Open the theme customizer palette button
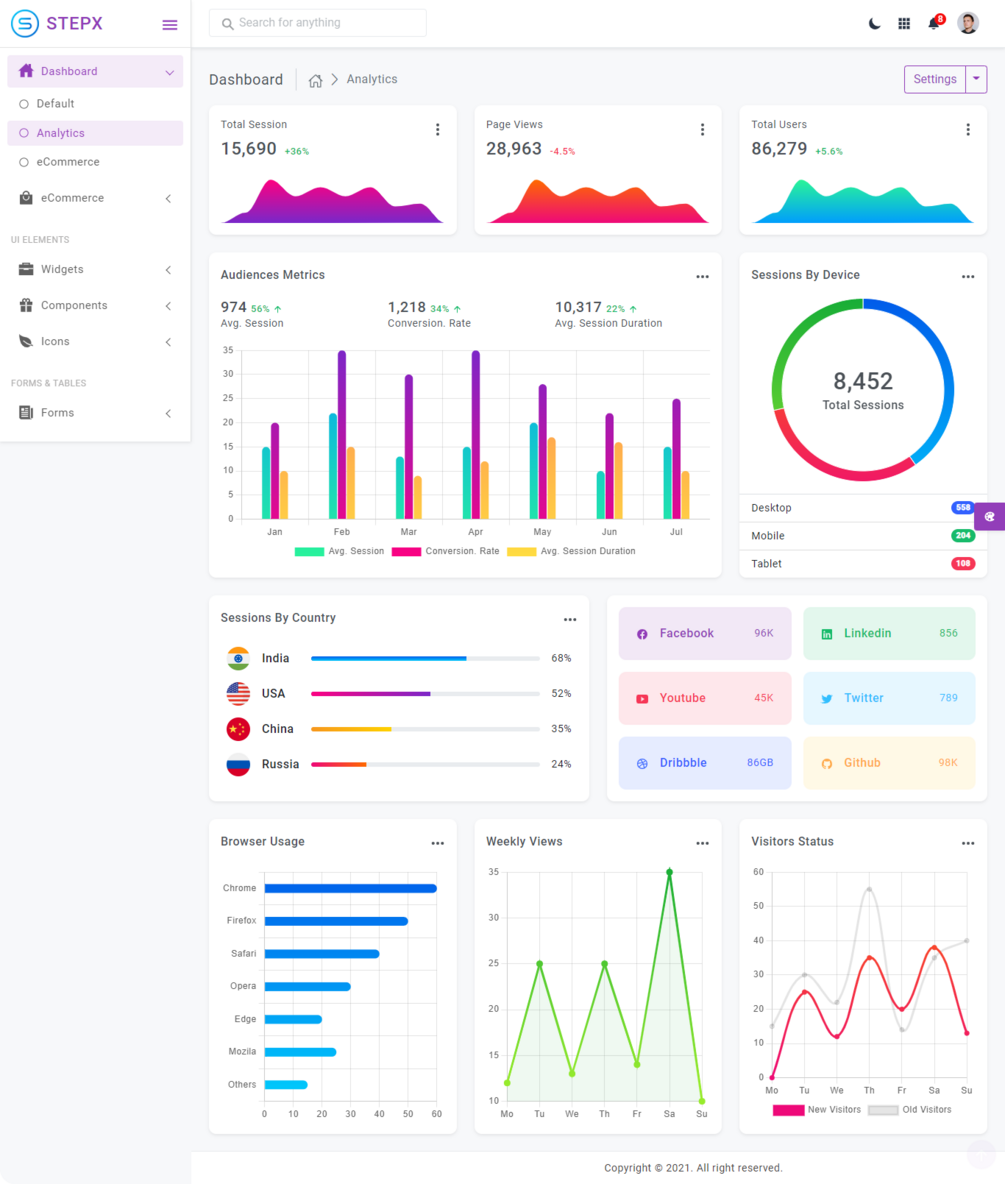Image resolution: width=1005 pixels, height=1184 pixels. click(989, 516)
